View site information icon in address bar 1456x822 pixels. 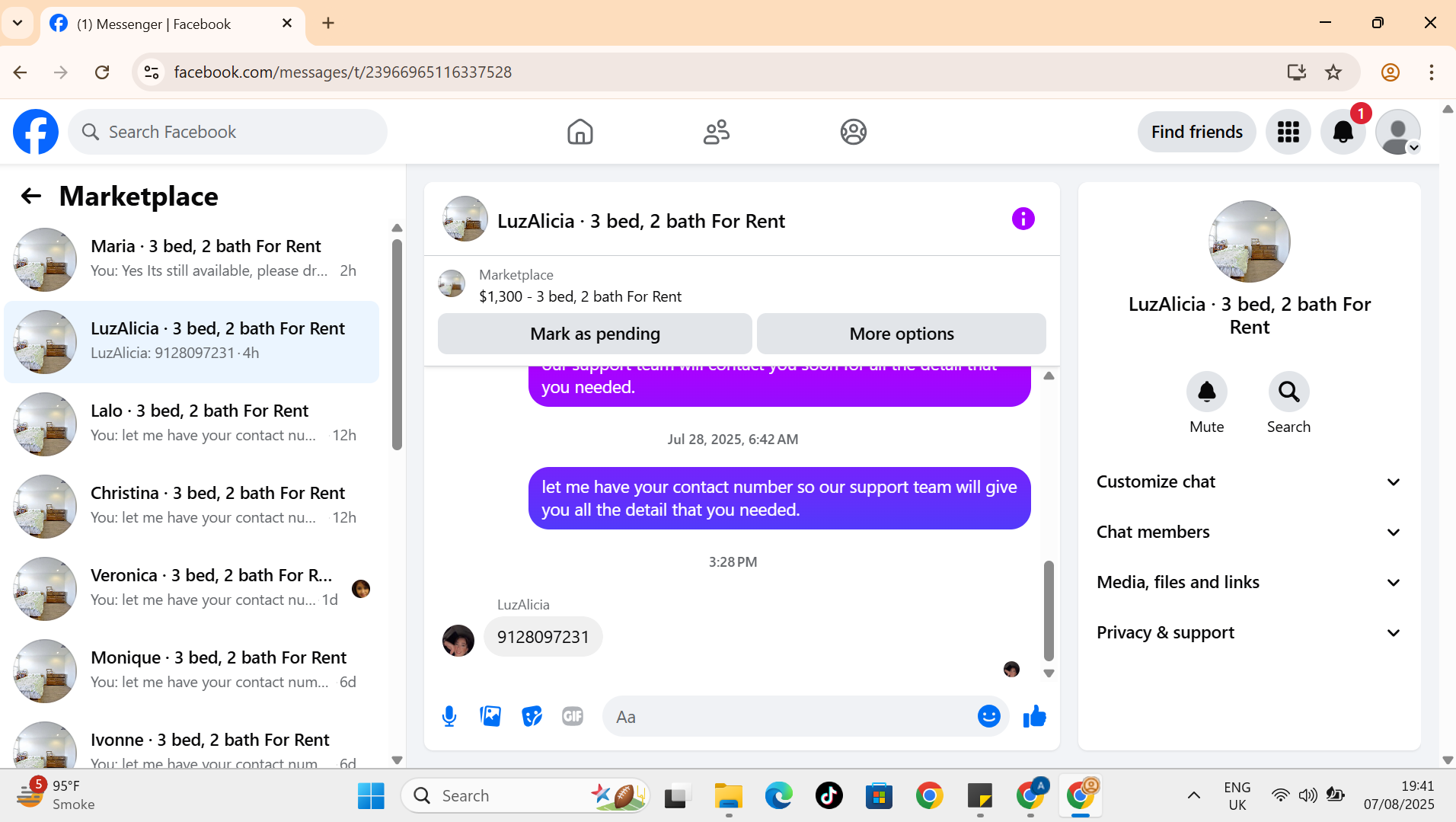click(152, 72)
